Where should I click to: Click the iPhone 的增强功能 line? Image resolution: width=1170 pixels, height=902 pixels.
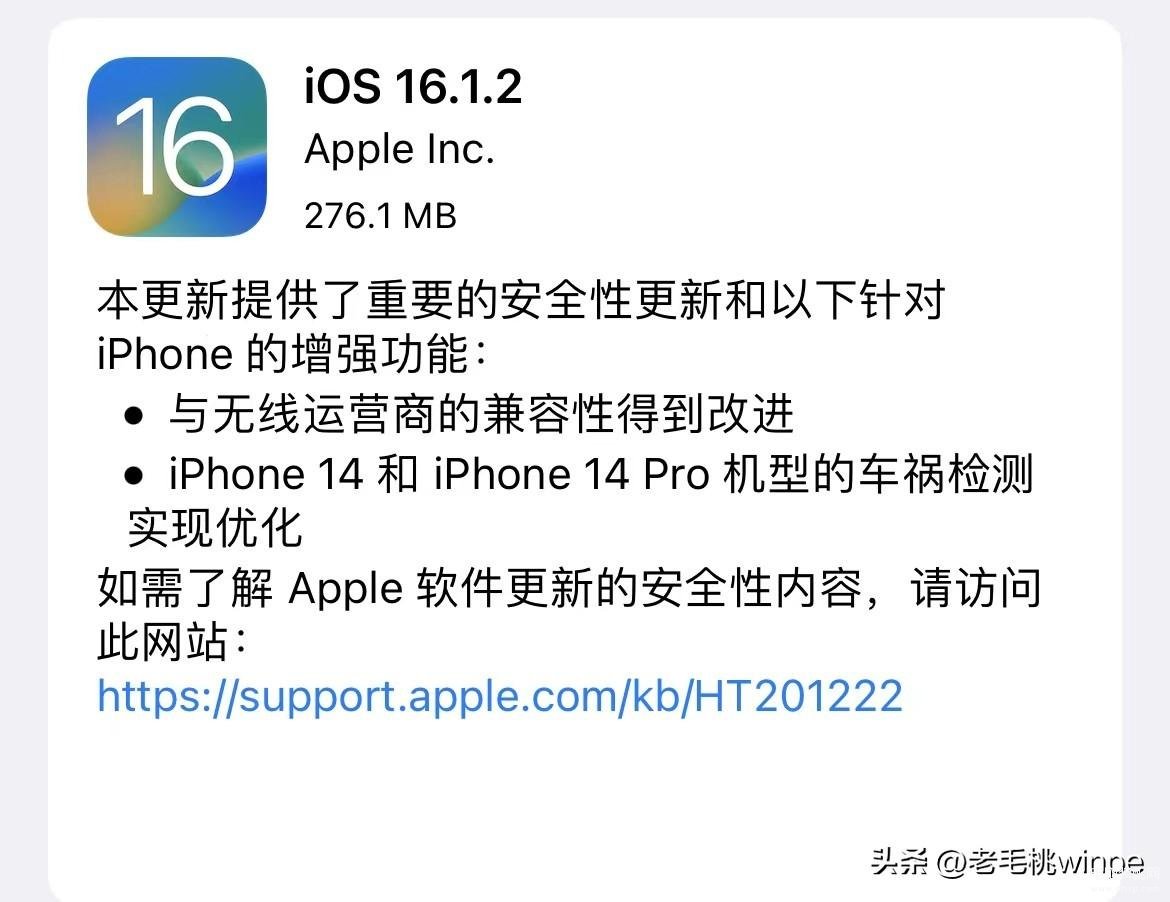click(x=292, y=354)
